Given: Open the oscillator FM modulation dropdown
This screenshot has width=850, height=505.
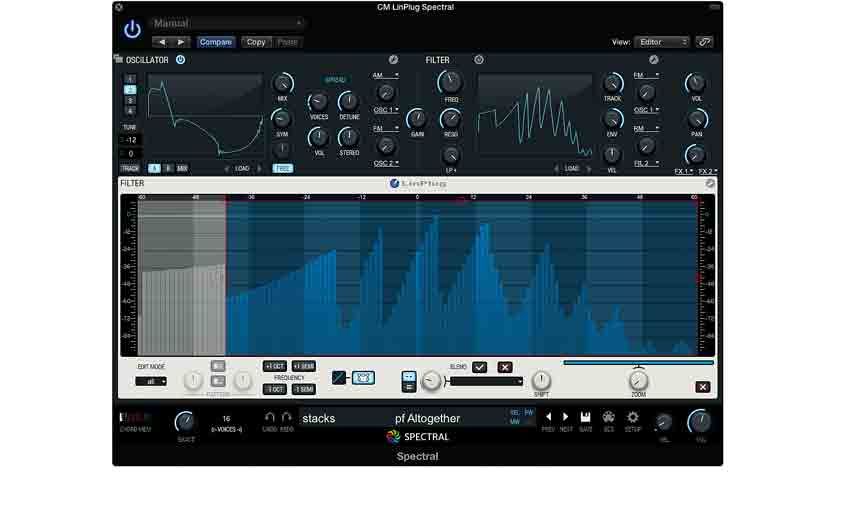Looking at the screenshot, I should tap(385, 128).
